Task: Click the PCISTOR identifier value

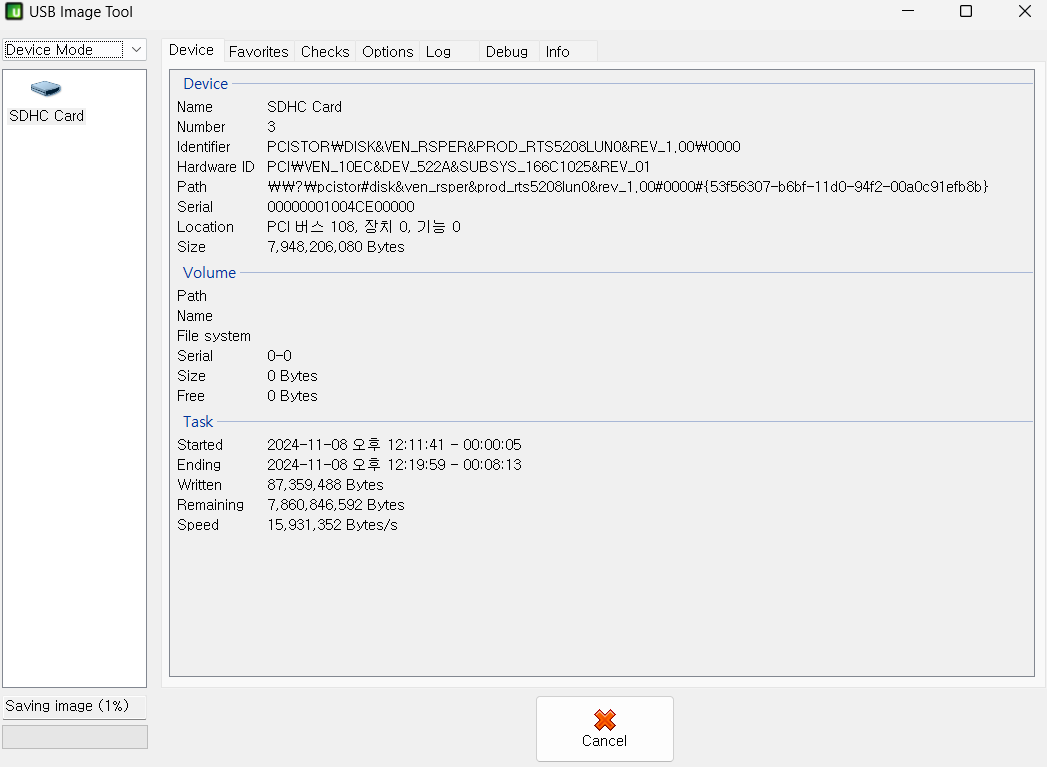Action: pos(503,147)
